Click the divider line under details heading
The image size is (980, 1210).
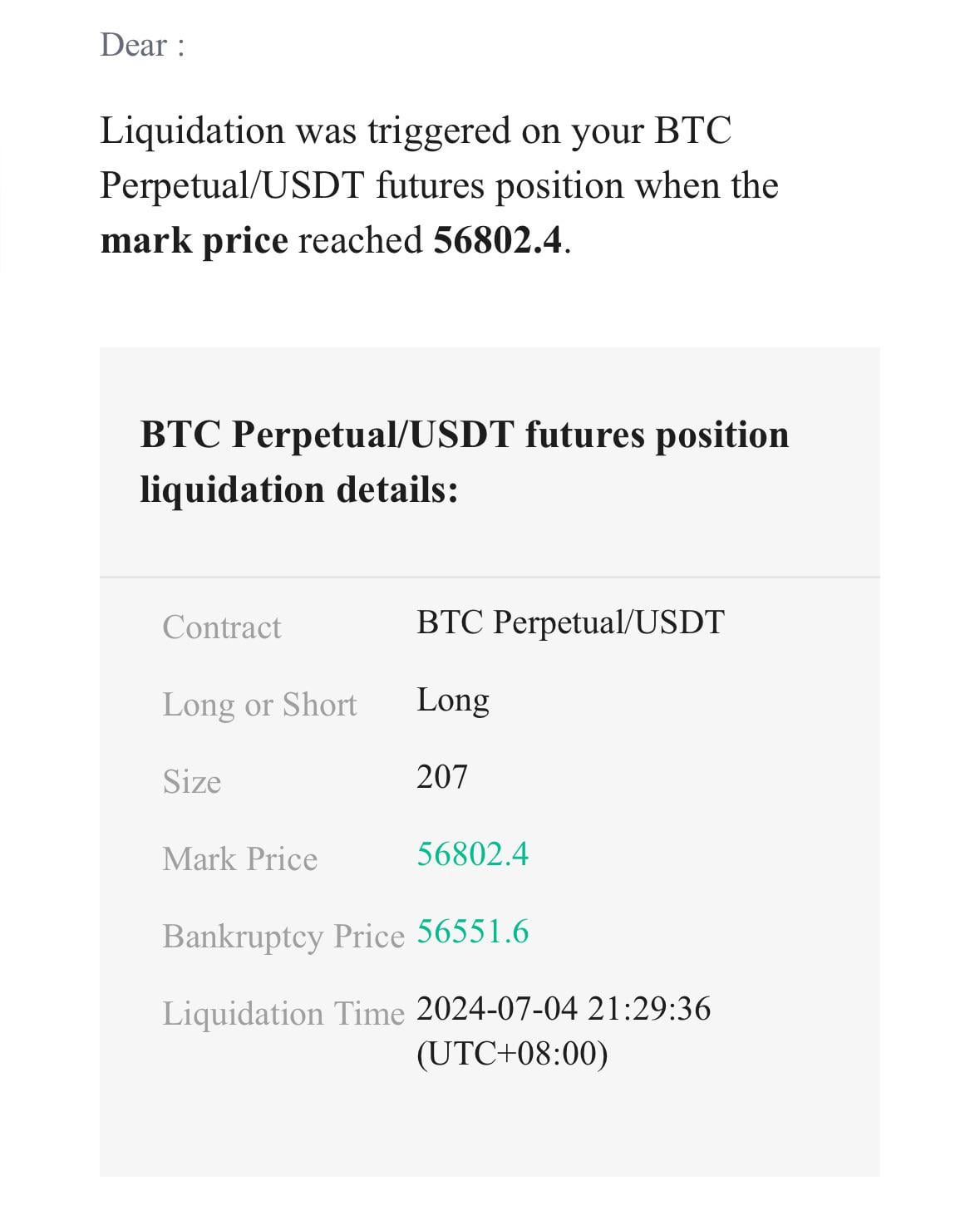coord(490,577)
